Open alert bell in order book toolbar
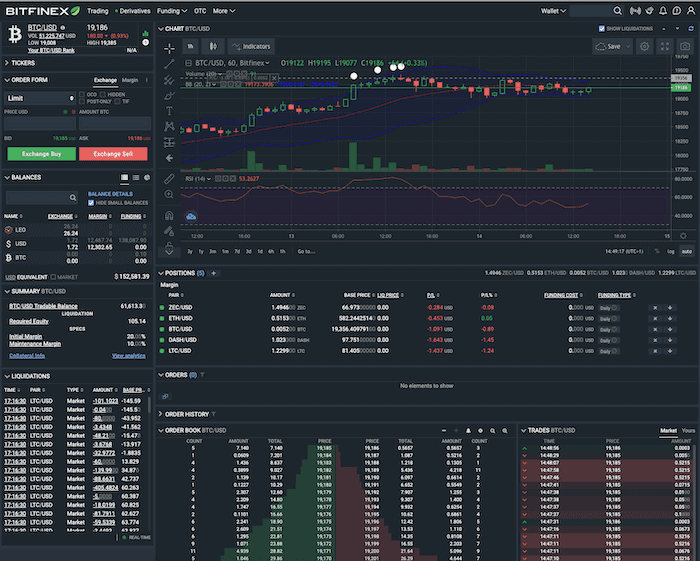 click(468, 431)
